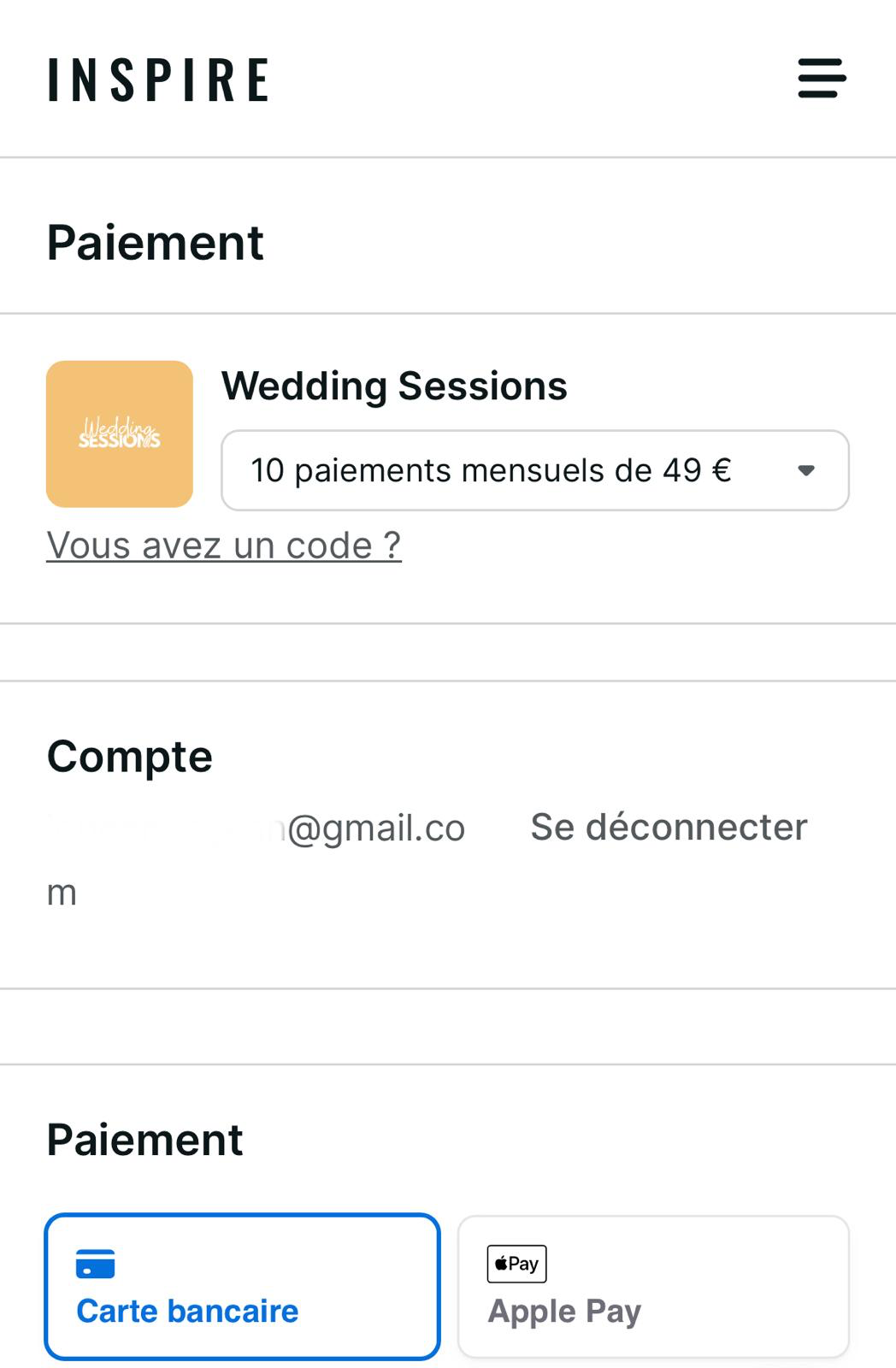
Task: Click the Compte section heading
Action: (130, 757)
